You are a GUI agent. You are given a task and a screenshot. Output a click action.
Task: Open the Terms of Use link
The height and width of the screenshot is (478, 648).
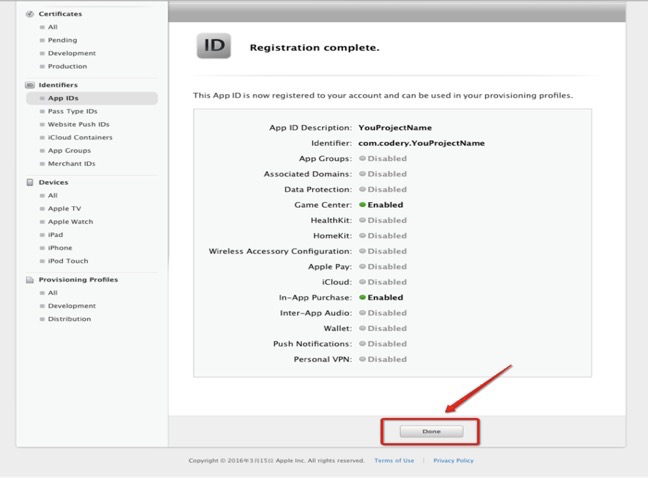click(x=394, y=461)
